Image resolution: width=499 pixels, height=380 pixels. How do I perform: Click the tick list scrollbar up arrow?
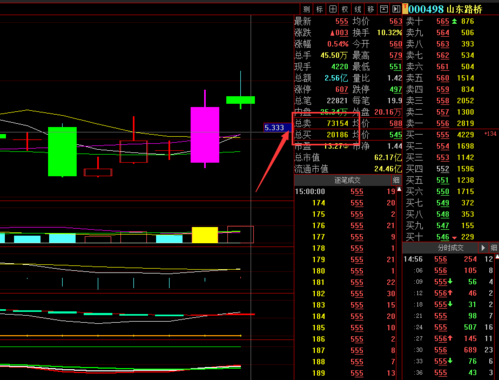click(x=399, y=189)
